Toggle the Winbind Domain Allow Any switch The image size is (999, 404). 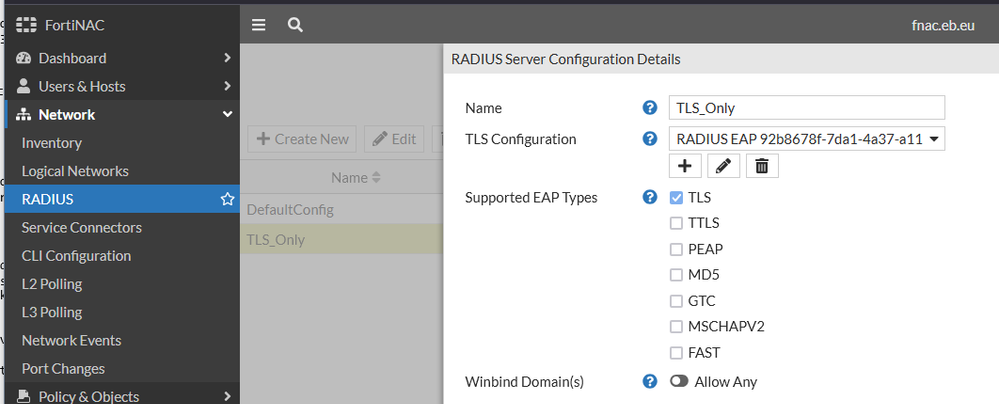pyautogui.click(x=679, y=381)
